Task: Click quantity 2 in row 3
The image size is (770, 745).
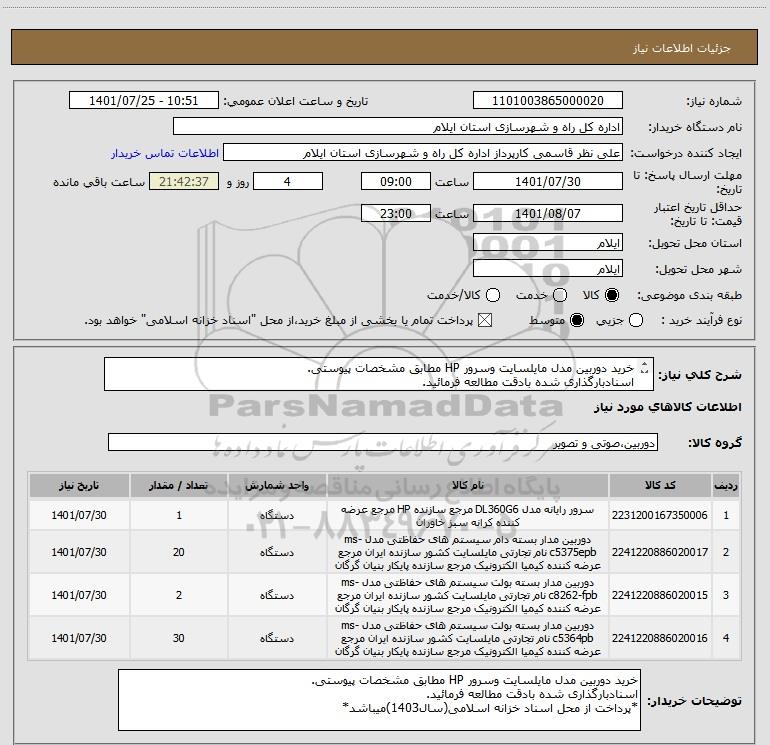Action: 179,595
